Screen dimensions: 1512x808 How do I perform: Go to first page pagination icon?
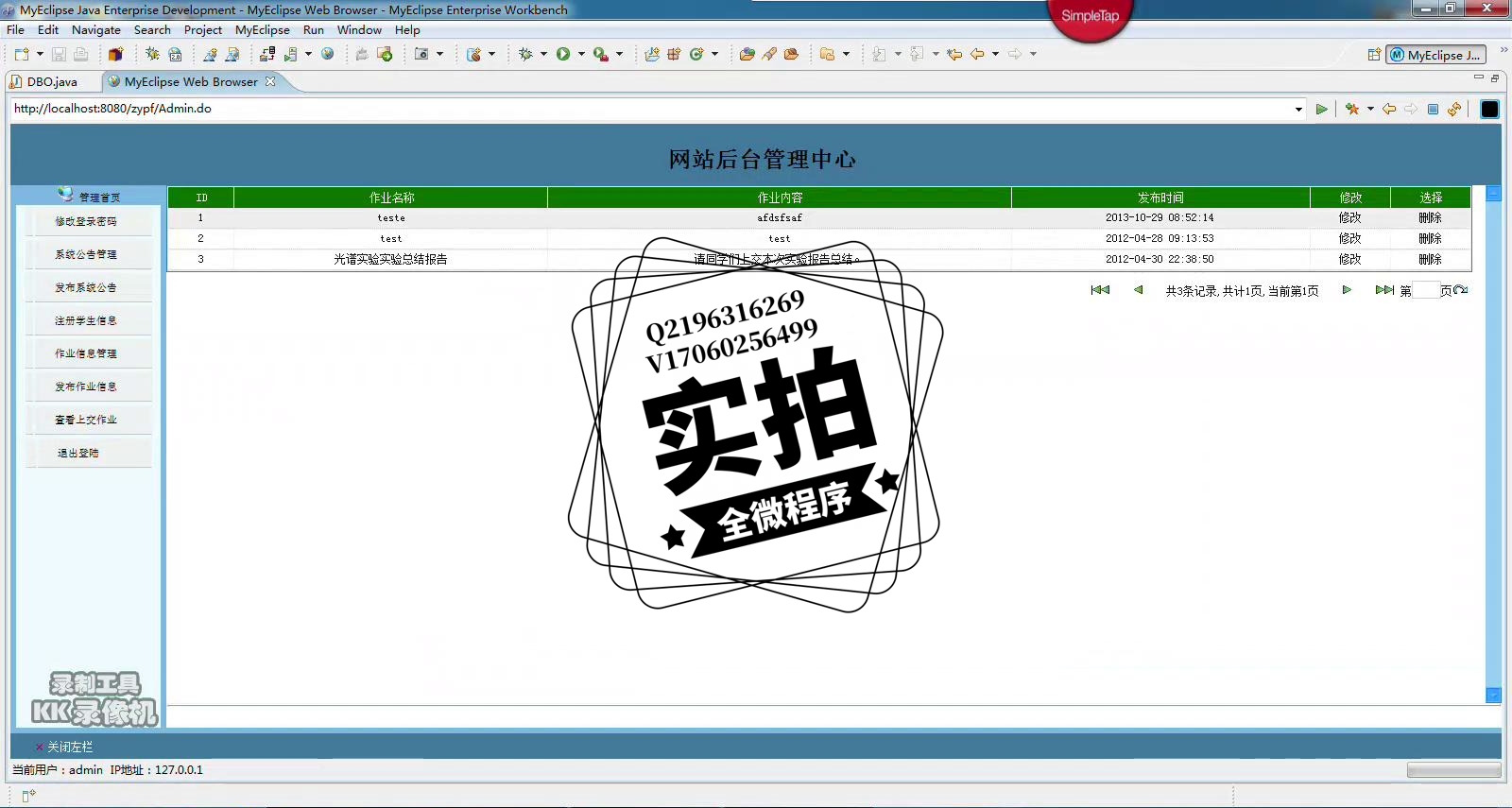pyautogui.click(x=1100, y=290)
